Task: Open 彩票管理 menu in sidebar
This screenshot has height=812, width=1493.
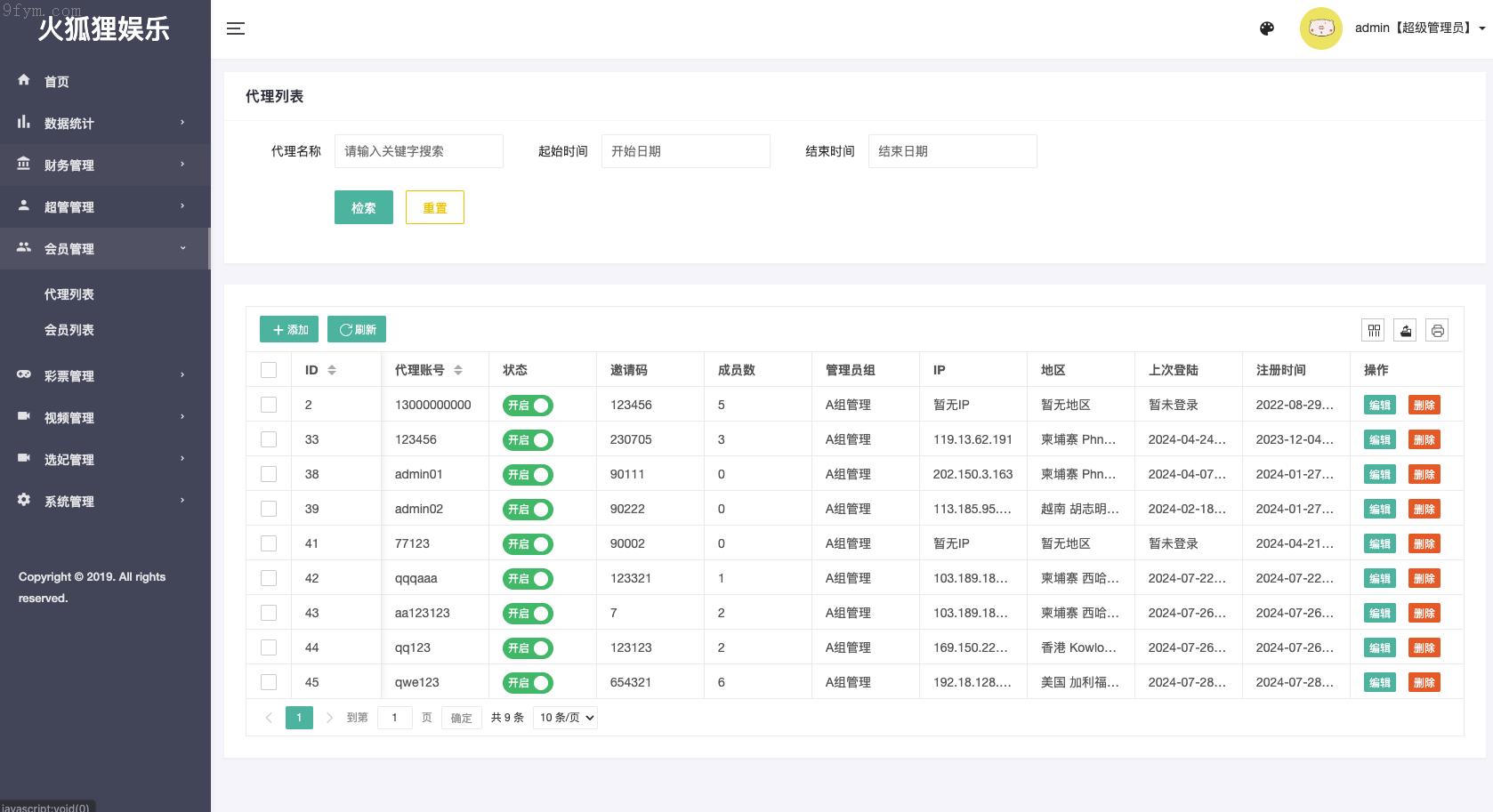Action: click(x=105, y=375)
